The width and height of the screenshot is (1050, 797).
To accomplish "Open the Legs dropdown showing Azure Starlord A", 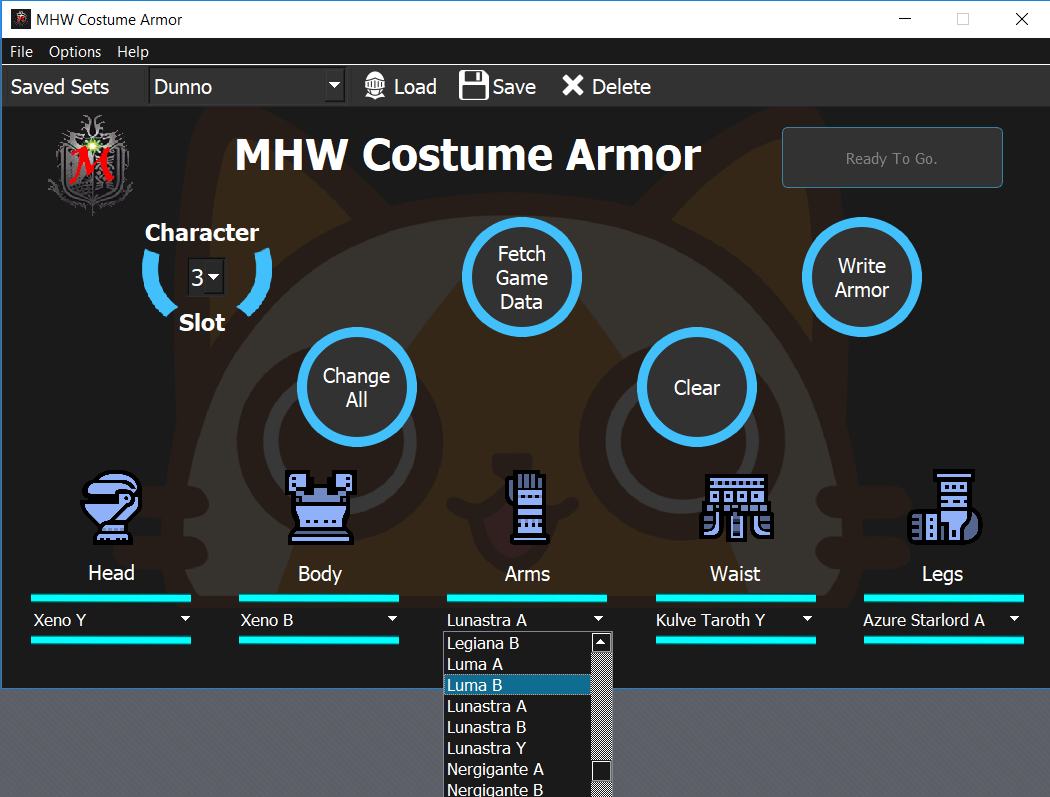I will pos(944,620).
